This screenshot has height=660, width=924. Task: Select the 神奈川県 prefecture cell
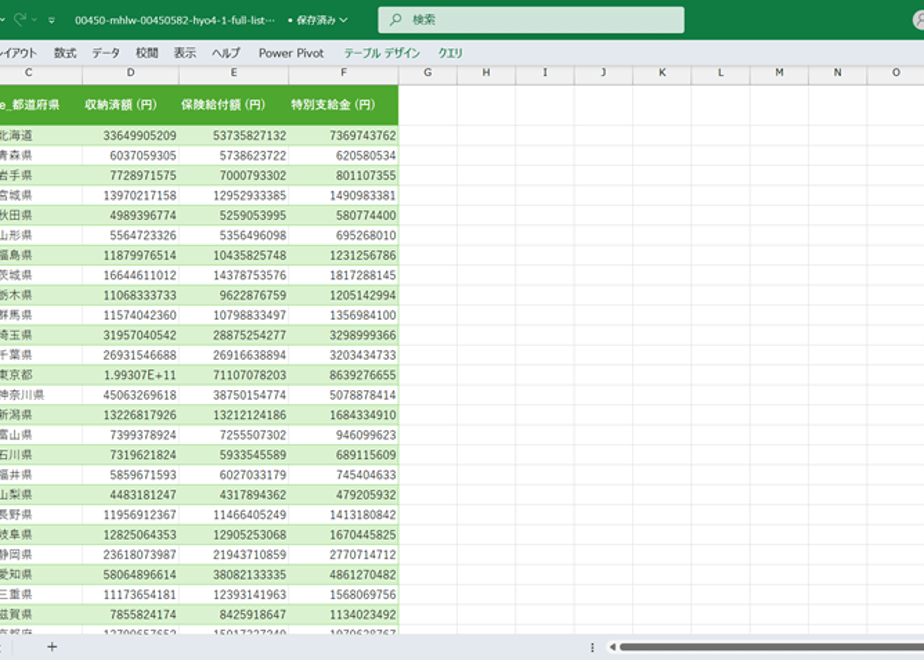(x=41, y=395)
